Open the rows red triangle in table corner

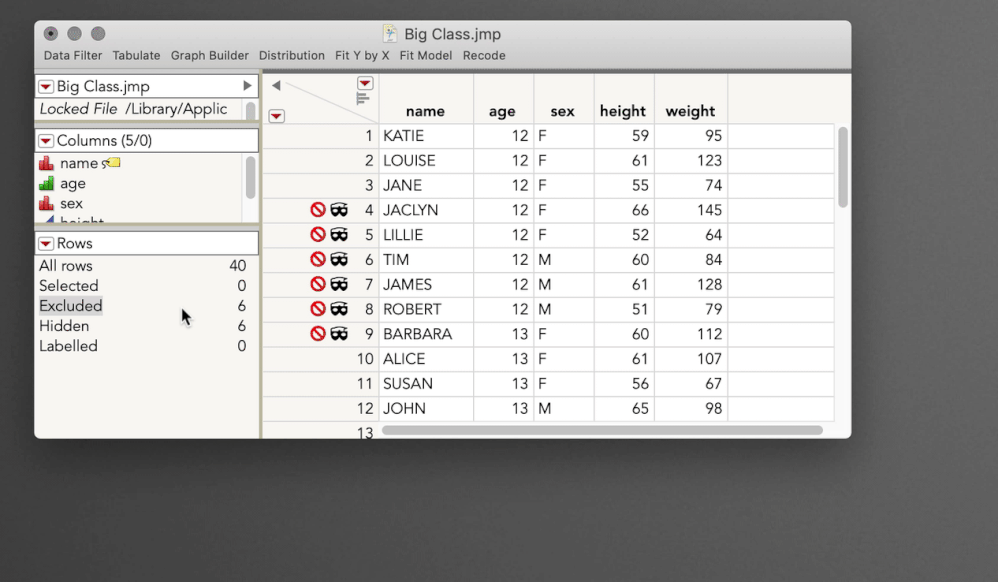point(276,116)
